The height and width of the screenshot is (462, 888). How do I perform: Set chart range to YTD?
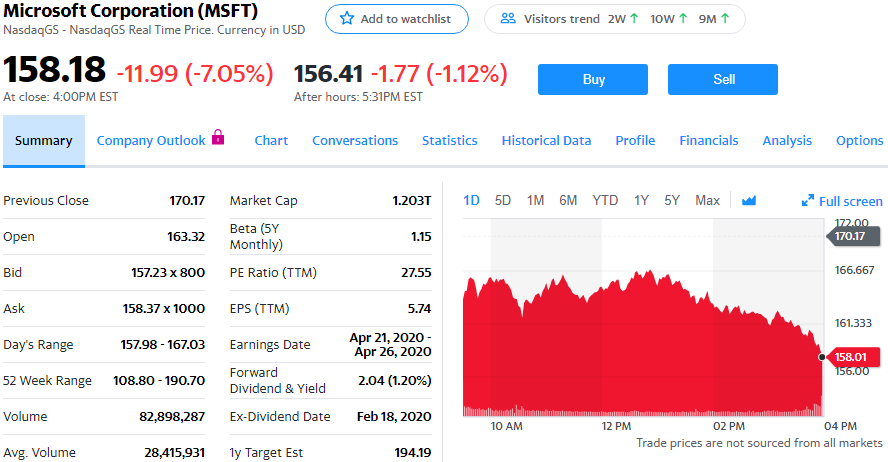tap(605, 201)
